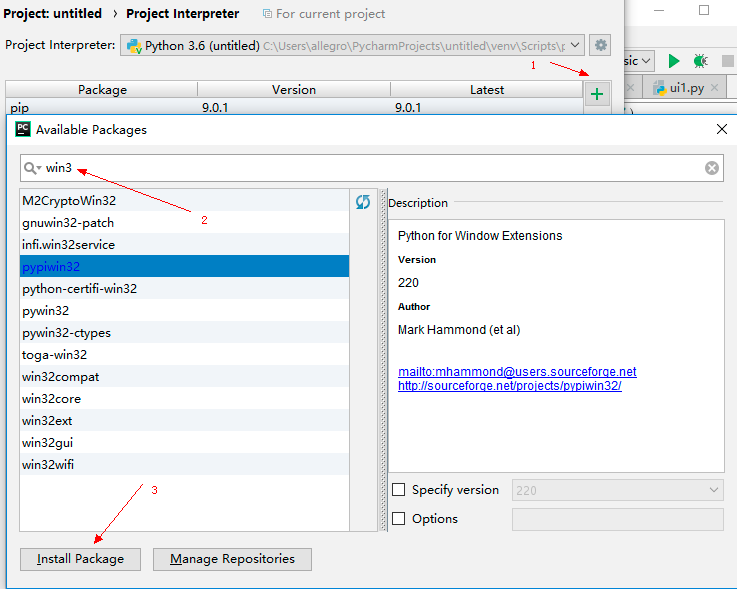Select win32core package
Screen dimensions: 737x590
(184, 399)
